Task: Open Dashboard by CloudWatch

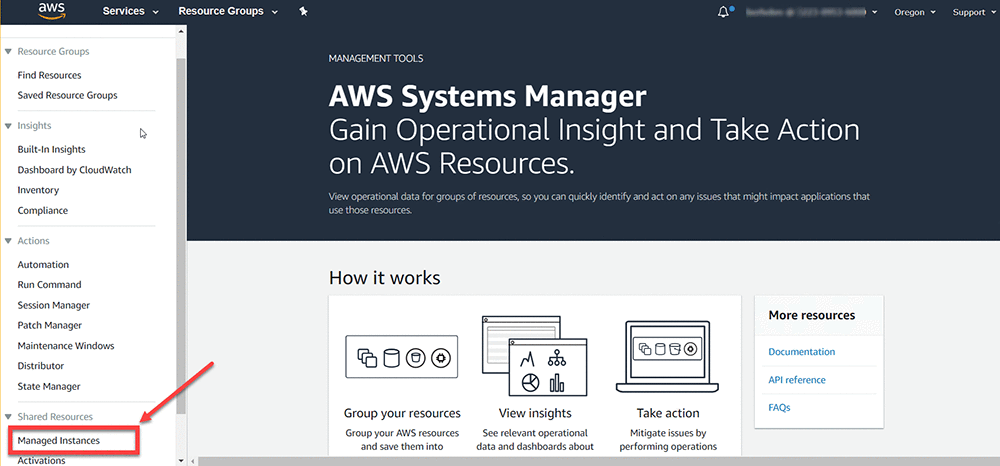Action: coord(75,170)
